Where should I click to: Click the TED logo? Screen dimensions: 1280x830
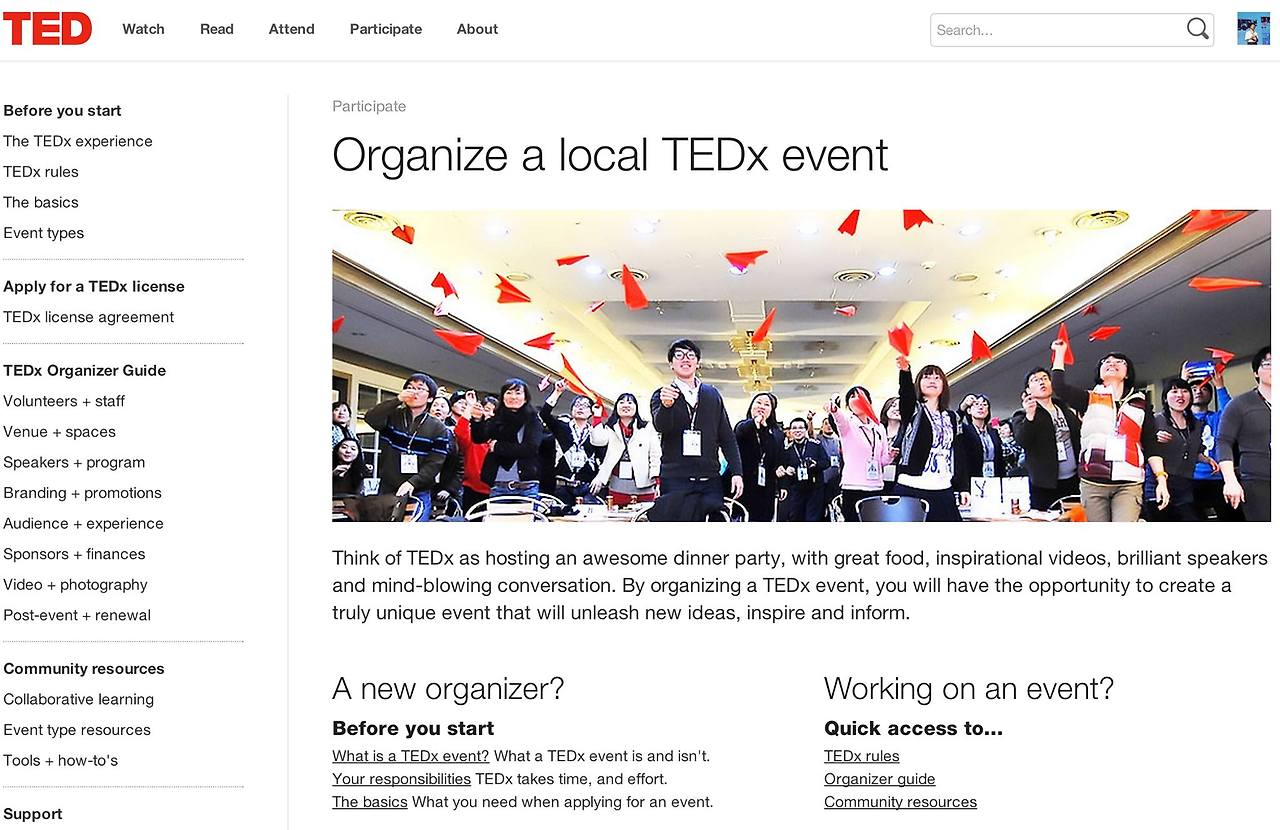click(x=47, y=29)
